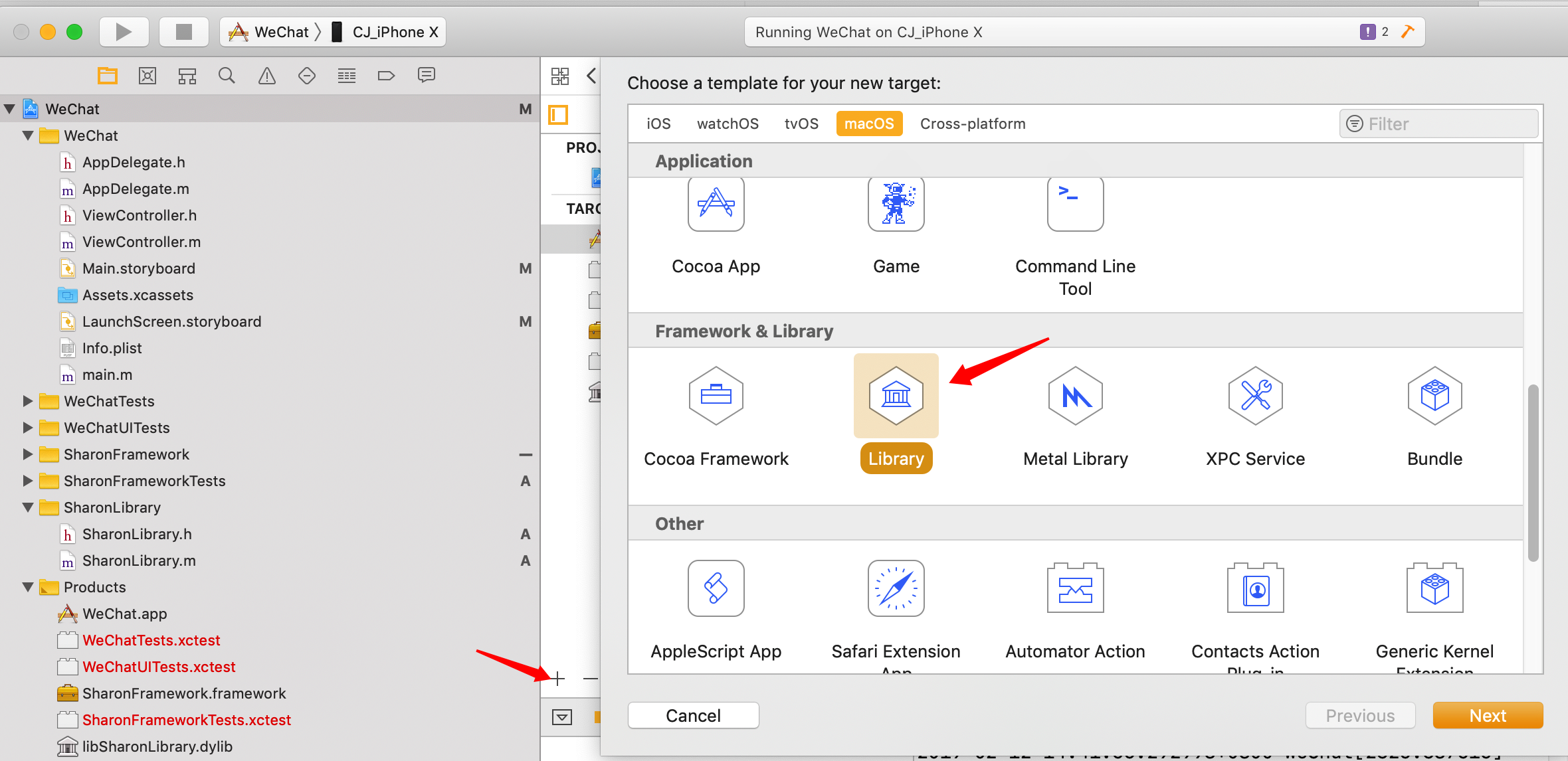Toggle the debug area disclosure button
This screenshot has height=761, width=1568.
coord(562,717)
